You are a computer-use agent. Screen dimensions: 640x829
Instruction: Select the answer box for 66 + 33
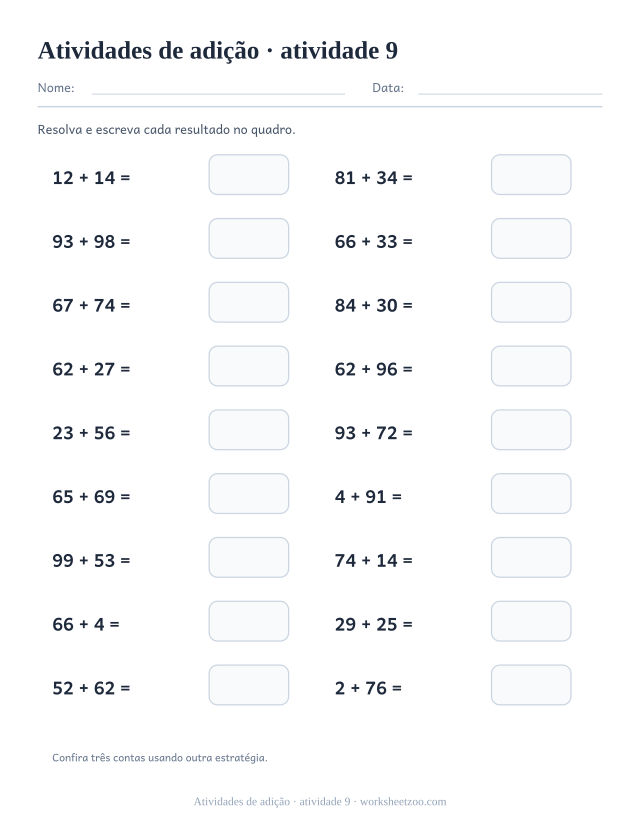click(531, 238)
